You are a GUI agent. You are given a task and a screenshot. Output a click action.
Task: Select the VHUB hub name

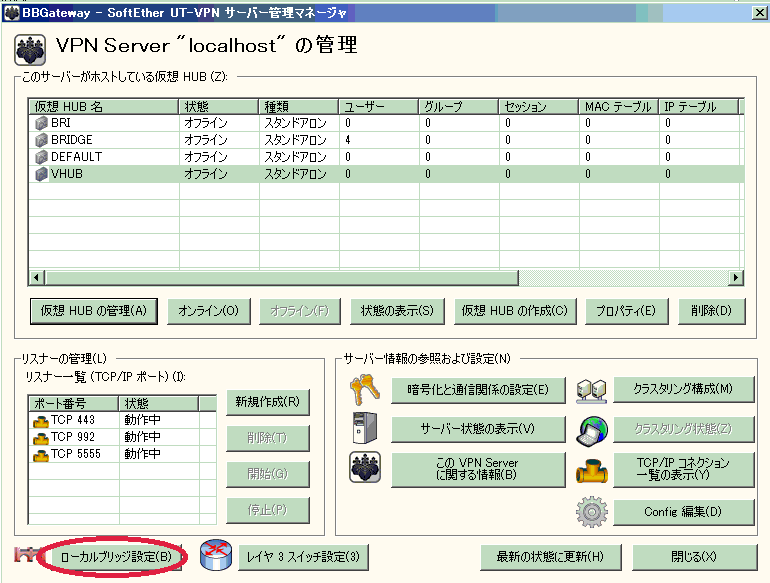coord(67,174)
